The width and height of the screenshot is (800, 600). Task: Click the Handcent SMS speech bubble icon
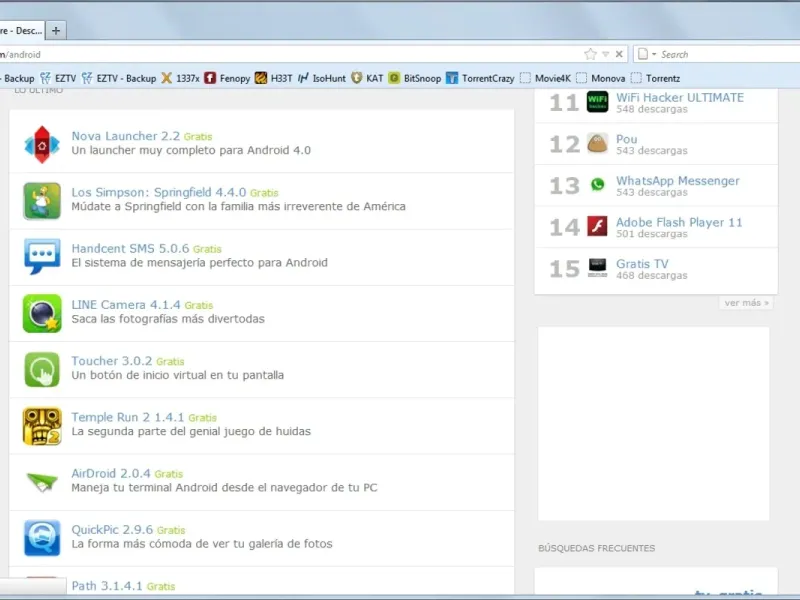(42, 257)
